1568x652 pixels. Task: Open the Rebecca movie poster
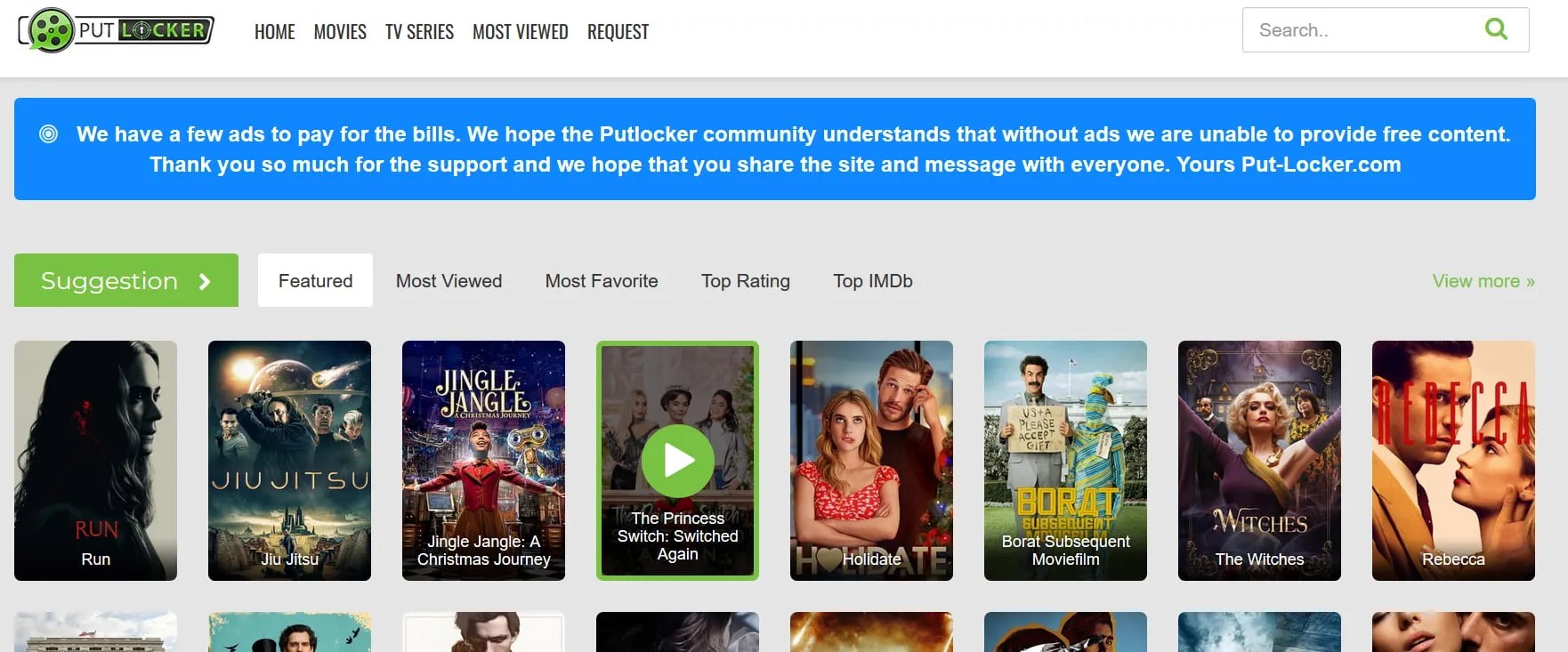coord(1453,461)
